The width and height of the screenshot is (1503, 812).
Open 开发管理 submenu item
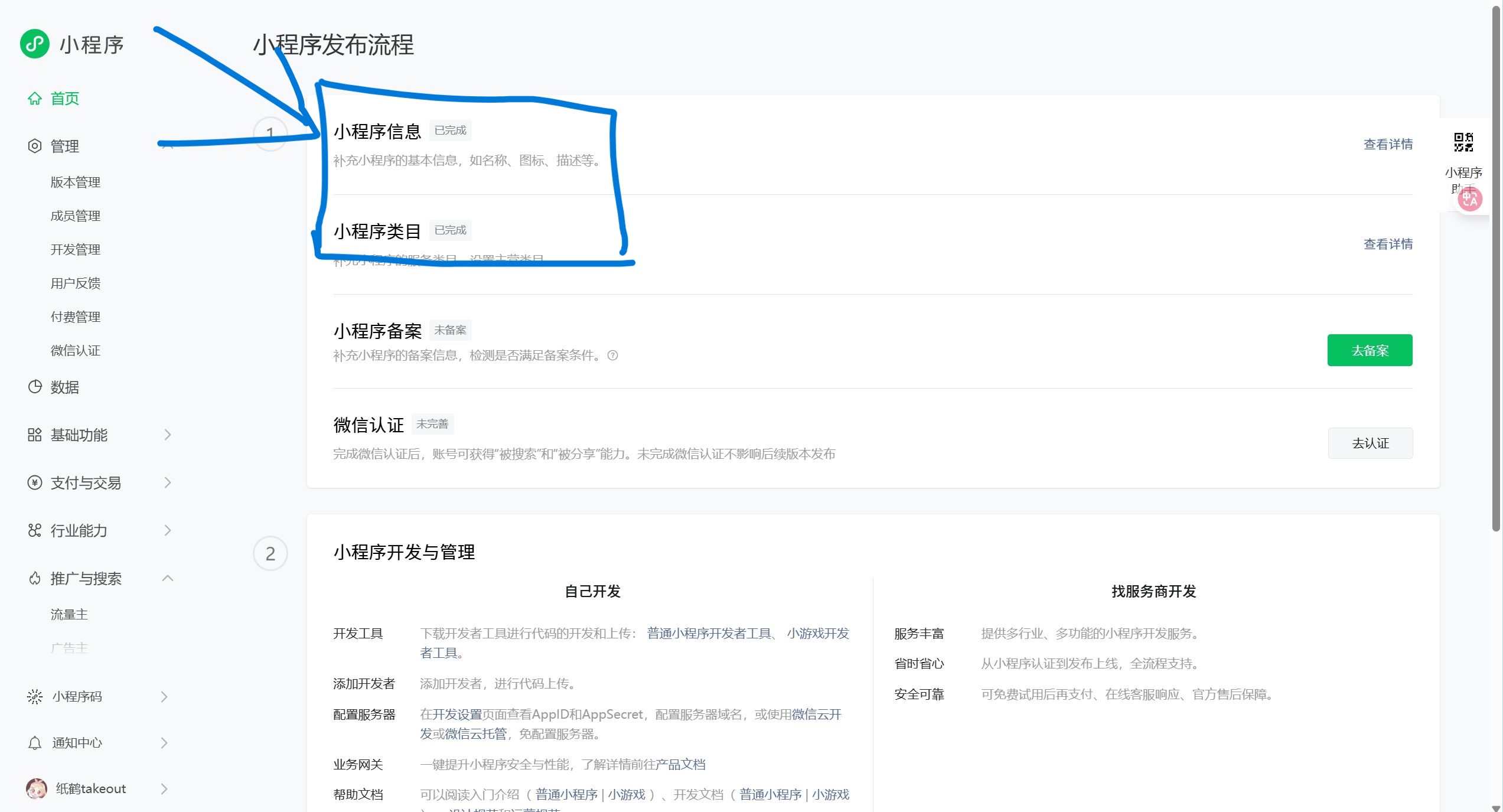76,250
